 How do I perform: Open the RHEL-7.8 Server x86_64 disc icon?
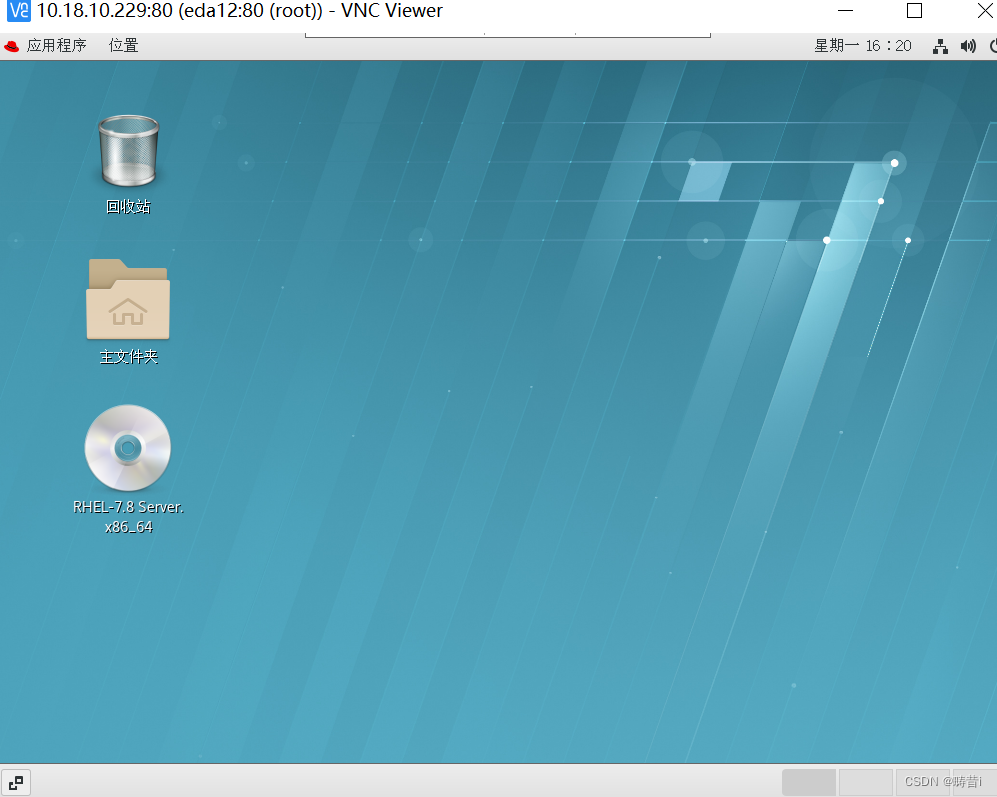pyautogui.click(x=128, y=447)
